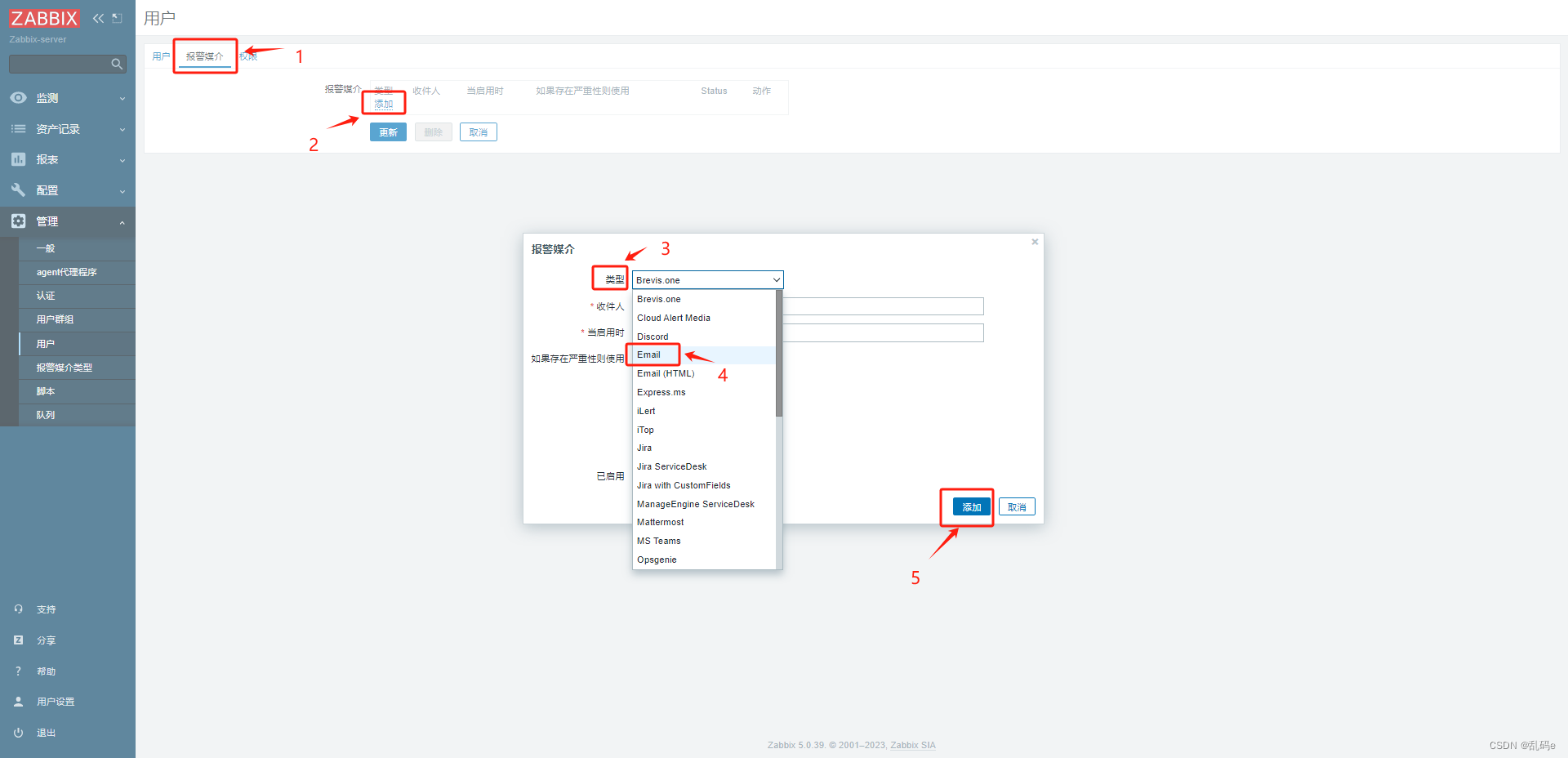Click the 用户设置 person icon
Image resolution: width=1568 pixels, height=758 pixels.
18,702
